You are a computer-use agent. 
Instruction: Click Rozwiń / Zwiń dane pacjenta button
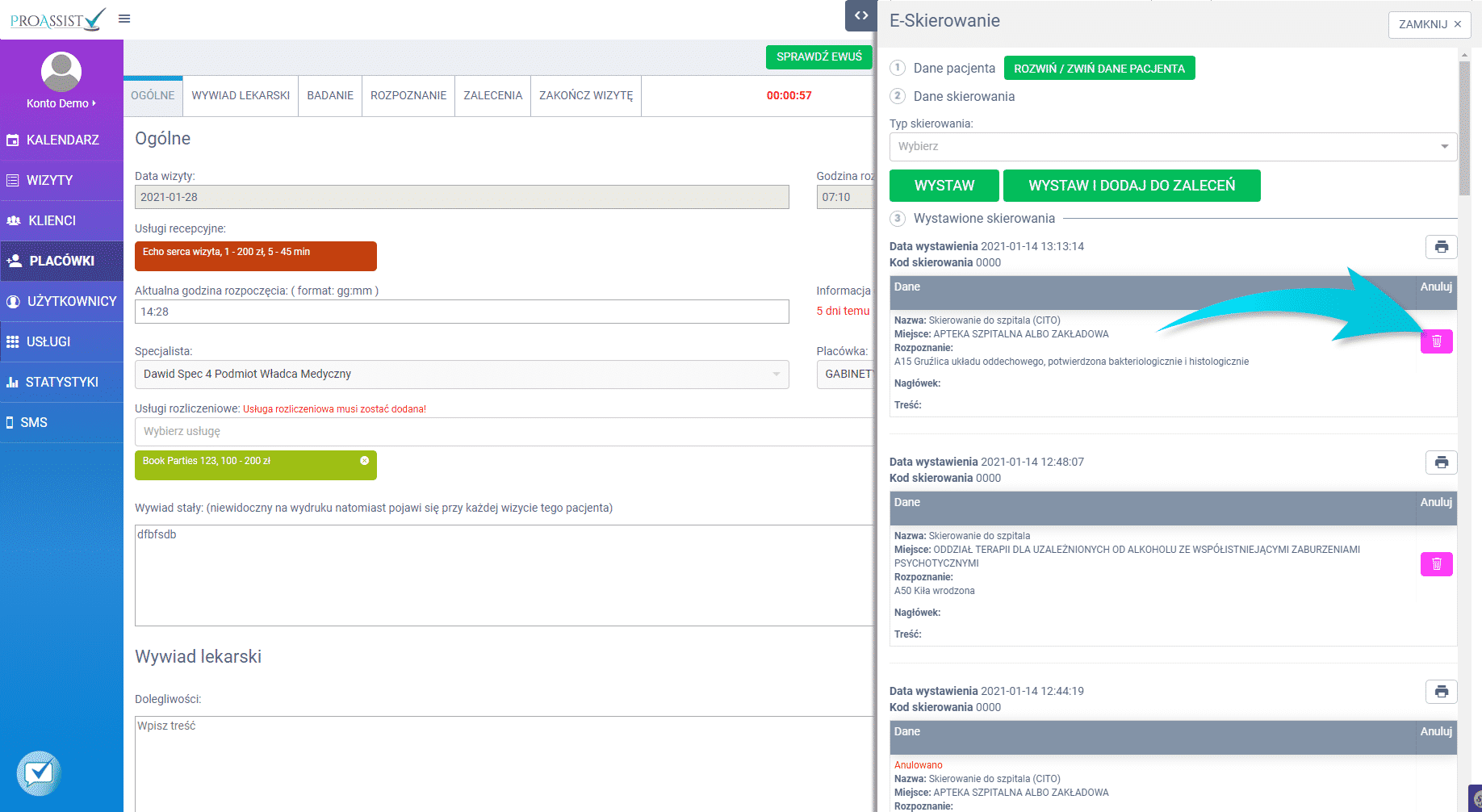click(x=1099, y=69)
